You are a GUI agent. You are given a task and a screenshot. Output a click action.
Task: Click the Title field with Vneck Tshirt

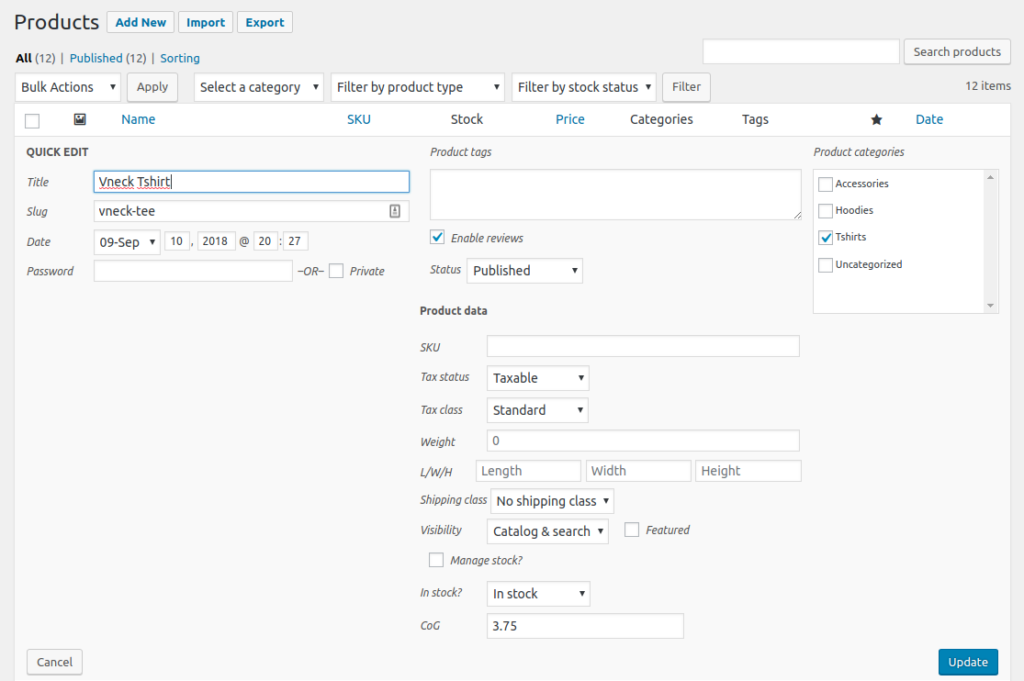point(251,182)
